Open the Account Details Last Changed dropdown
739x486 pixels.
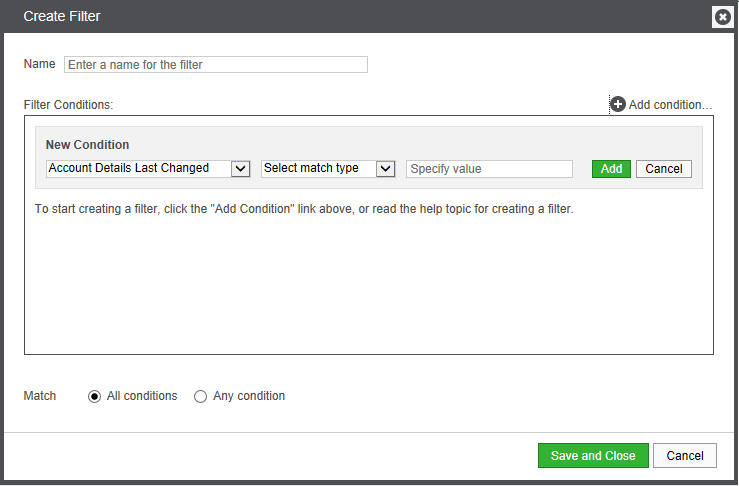(x=139, y=169)
